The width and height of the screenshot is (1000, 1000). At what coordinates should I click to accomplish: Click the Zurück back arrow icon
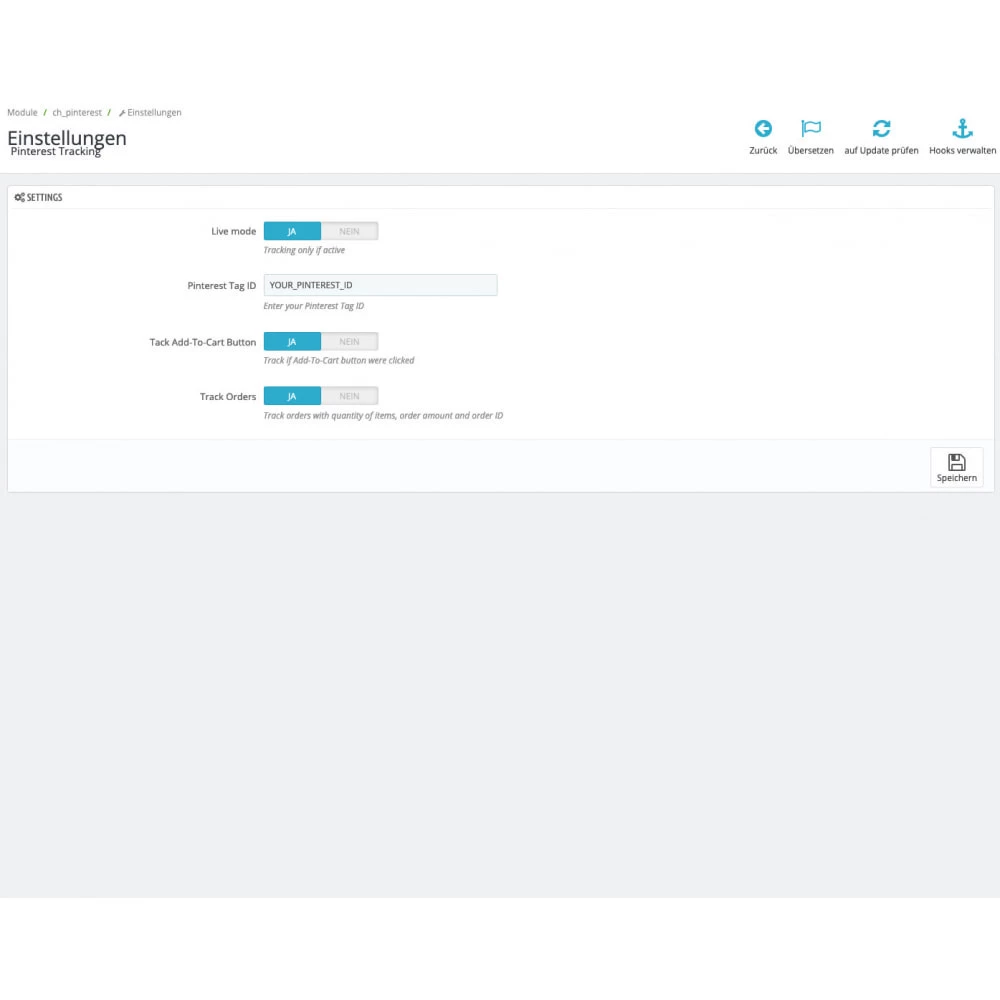tap(763, 129)
